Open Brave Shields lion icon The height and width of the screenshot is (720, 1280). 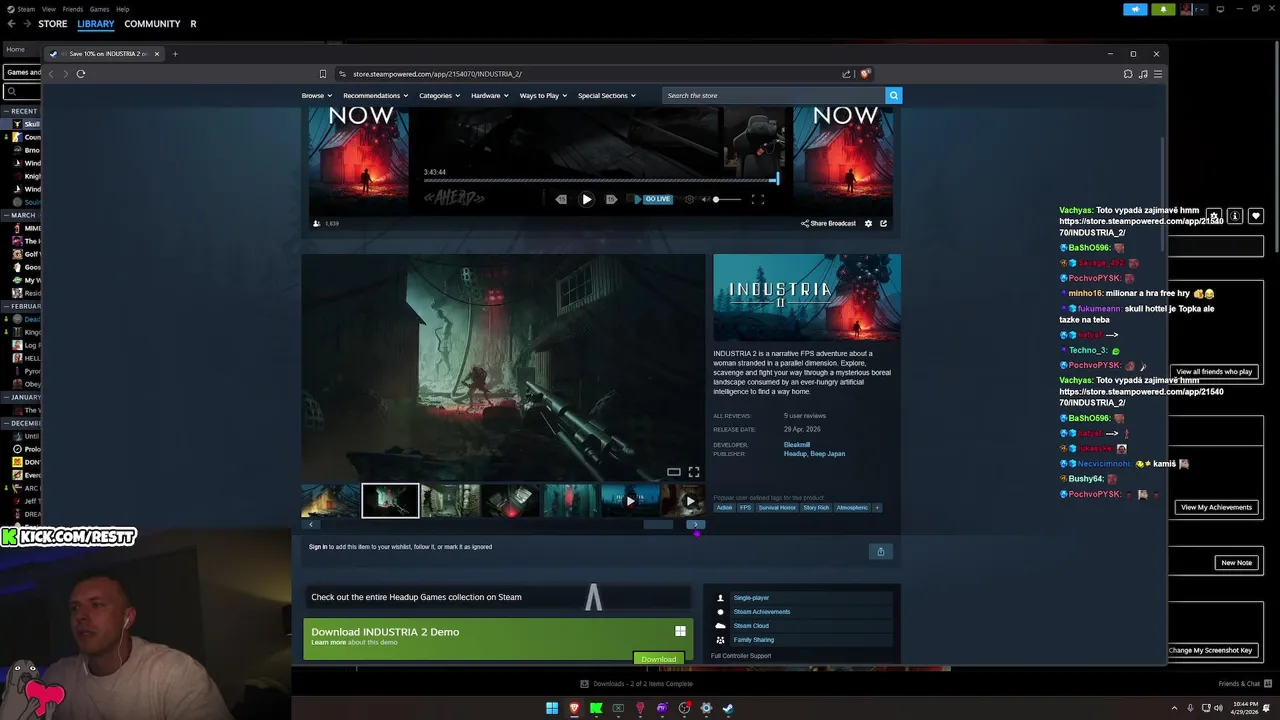pos(865,74)
